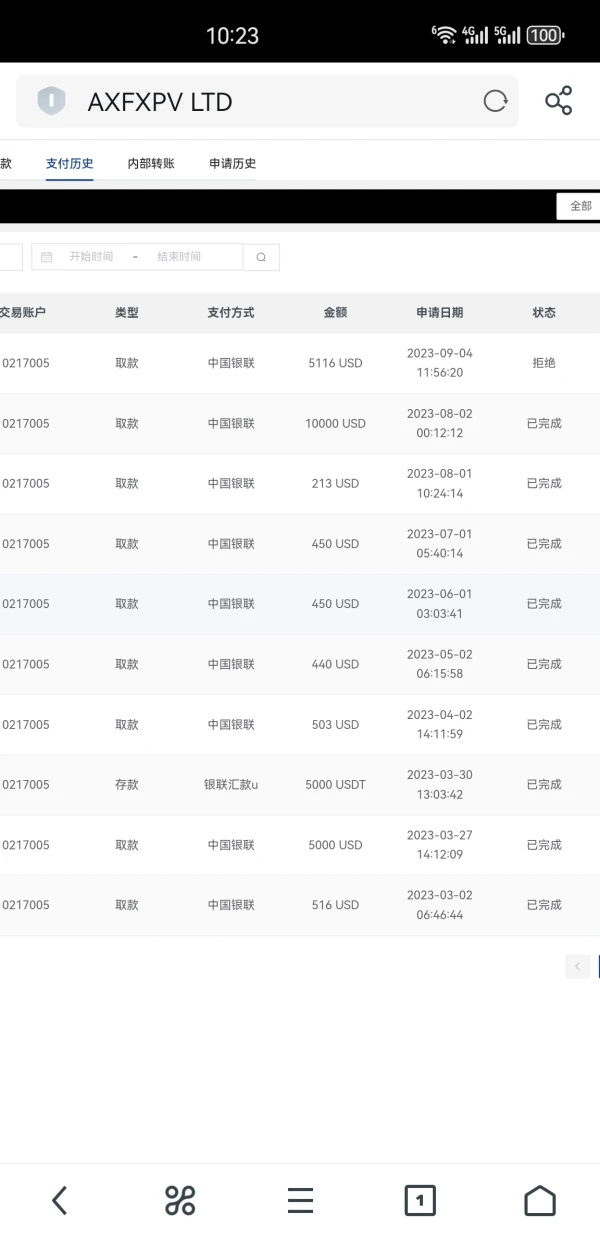Open the browser hamburger menu

coord(300,1200)
